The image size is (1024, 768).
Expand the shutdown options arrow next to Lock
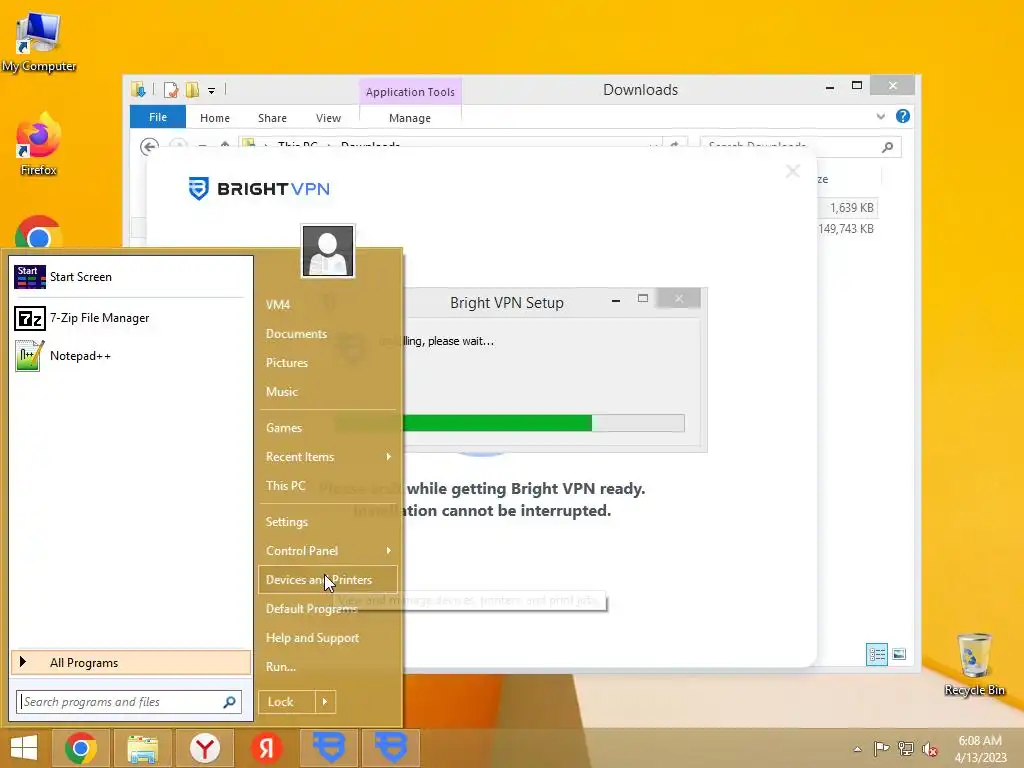(325, 702)
